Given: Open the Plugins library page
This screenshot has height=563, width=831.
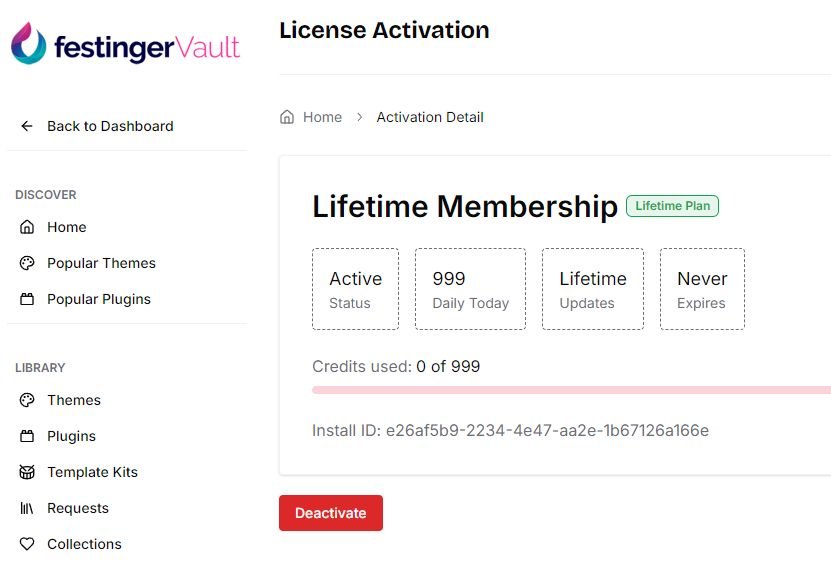Looking at the screenshot, I should tap(71, 436).
